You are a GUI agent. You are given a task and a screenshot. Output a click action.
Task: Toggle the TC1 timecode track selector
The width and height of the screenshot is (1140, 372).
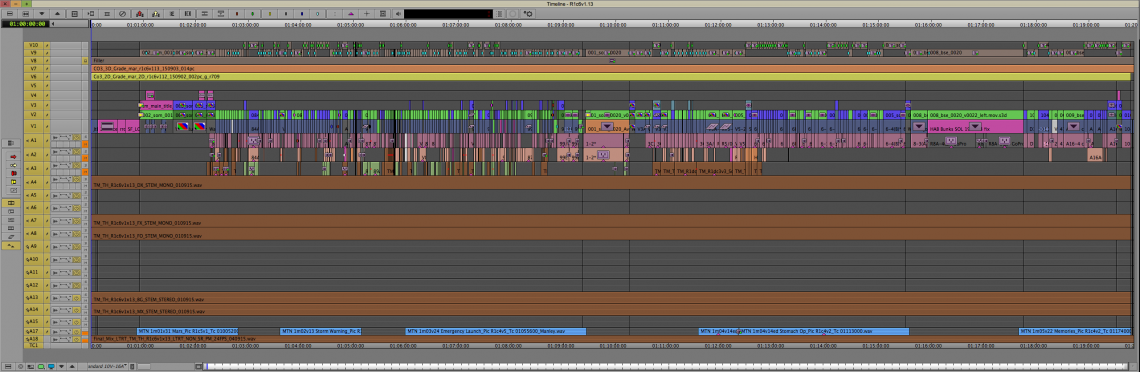click(x=33, y=345)
